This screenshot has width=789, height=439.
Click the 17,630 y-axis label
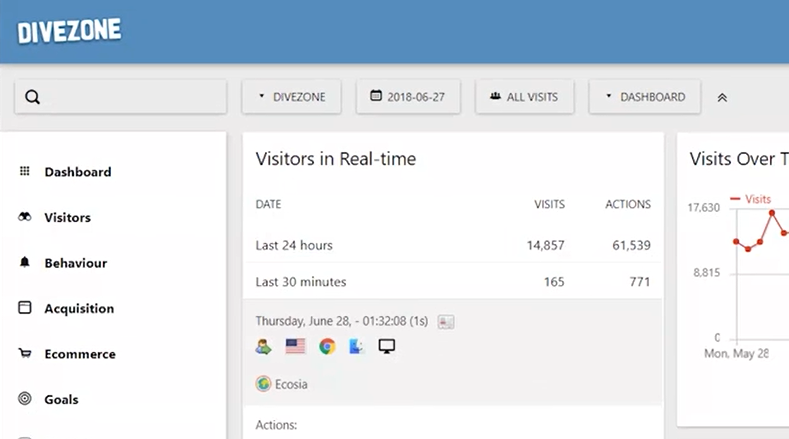[704, 207]
